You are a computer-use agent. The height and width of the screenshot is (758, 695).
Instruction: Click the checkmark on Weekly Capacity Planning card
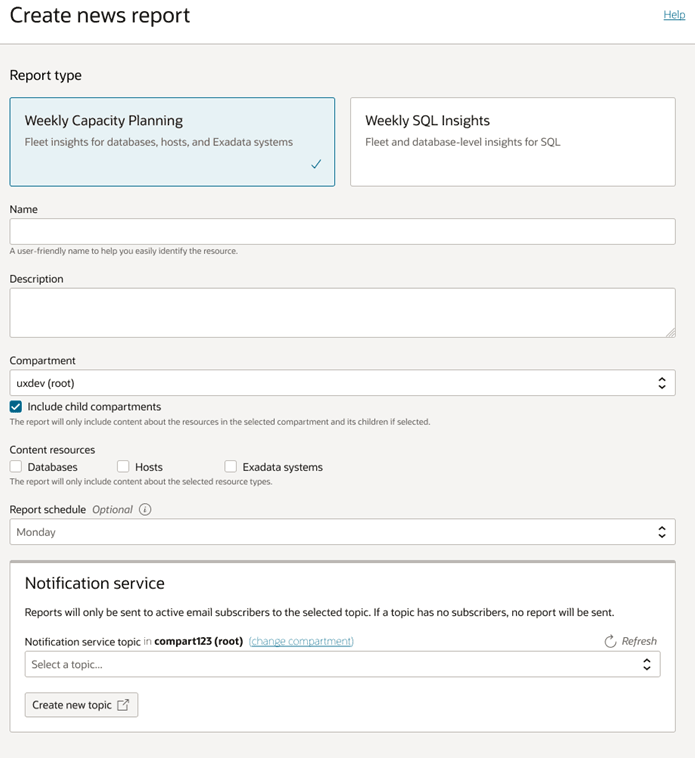pos(316,164)
